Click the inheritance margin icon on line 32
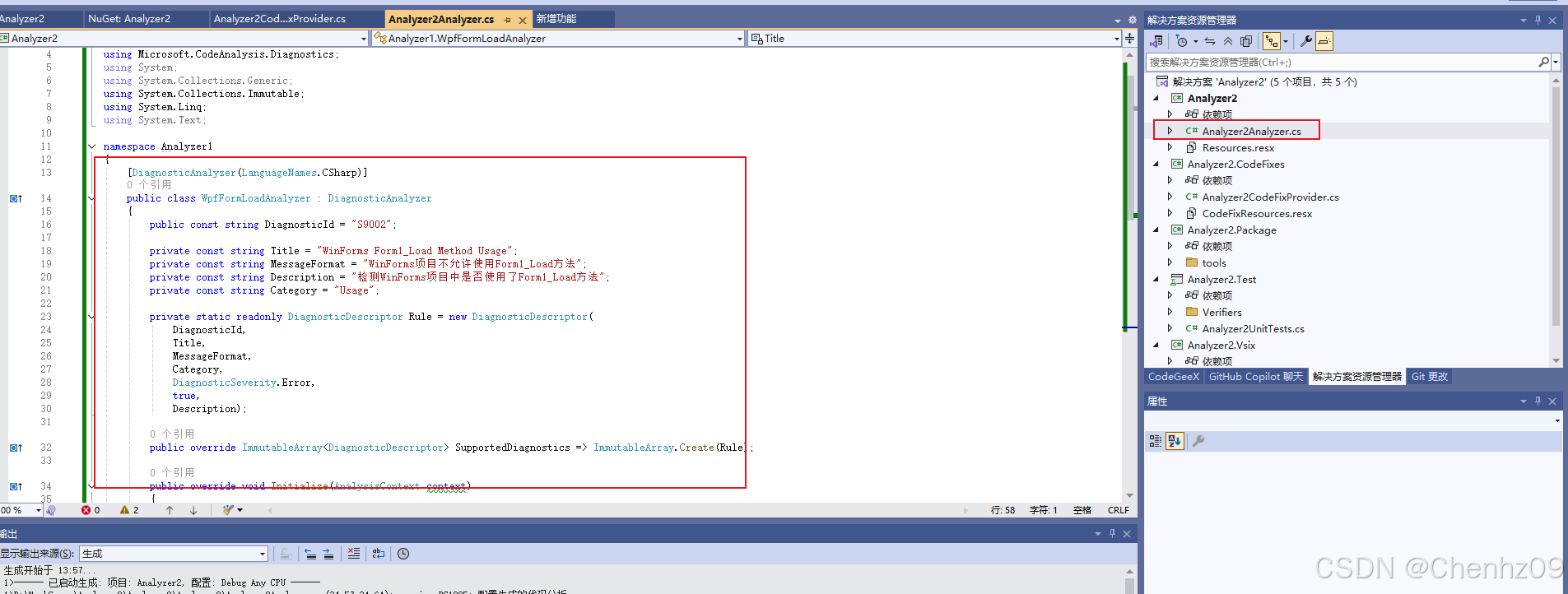This screenshot has height=594, width=1568. coord(16,448)
